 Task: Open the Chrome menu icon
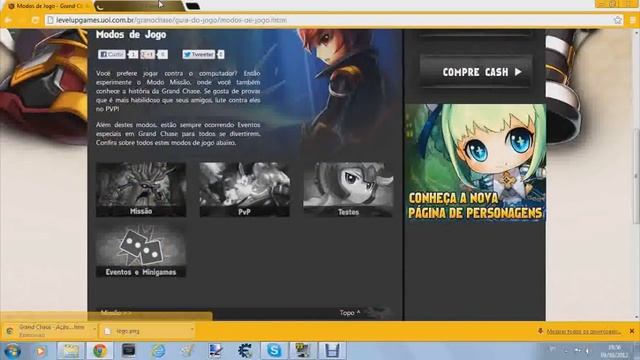[x=633, y=20]
